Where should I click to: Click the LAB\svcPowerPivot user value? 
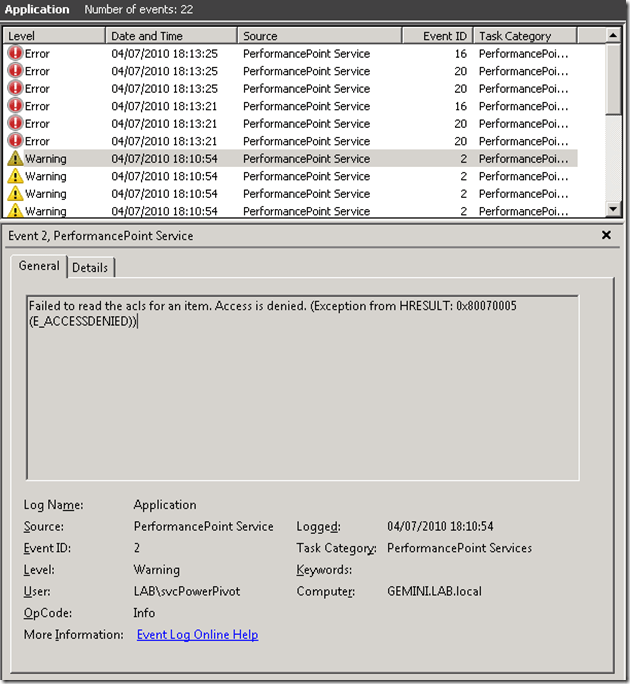(187, 591)
